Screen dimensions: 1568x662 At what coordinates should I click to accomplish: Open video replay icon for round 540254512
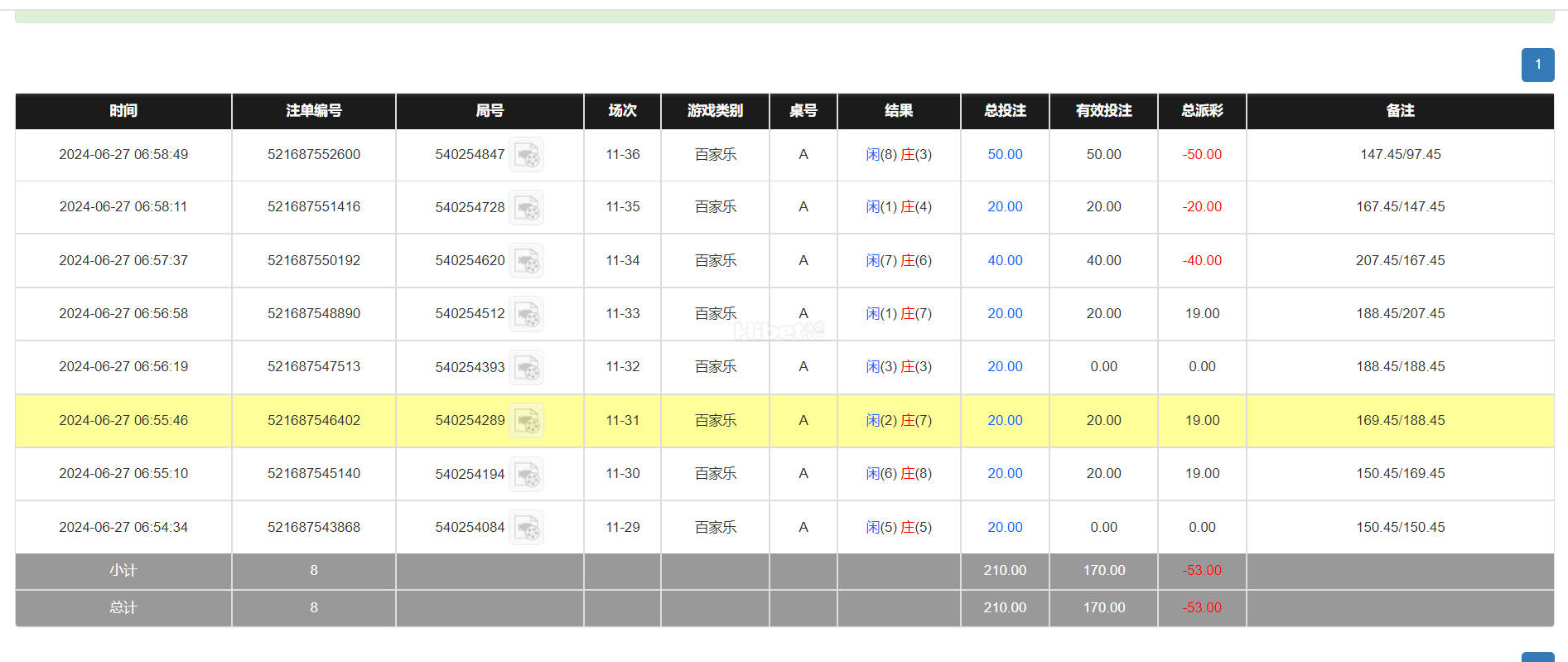click(527, 314)
